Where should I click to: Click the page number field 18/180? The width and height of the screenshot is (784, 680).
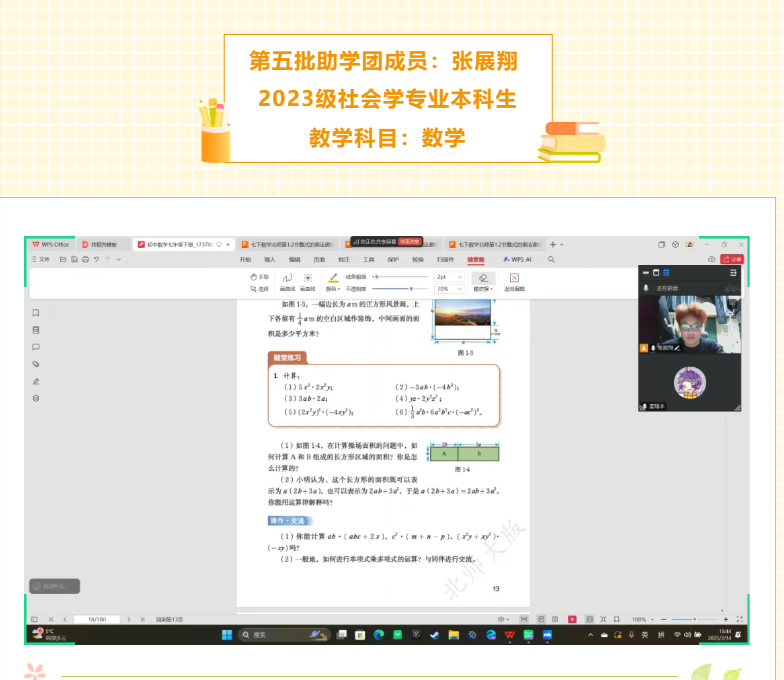pyautogui.click(x=97, y=619)
